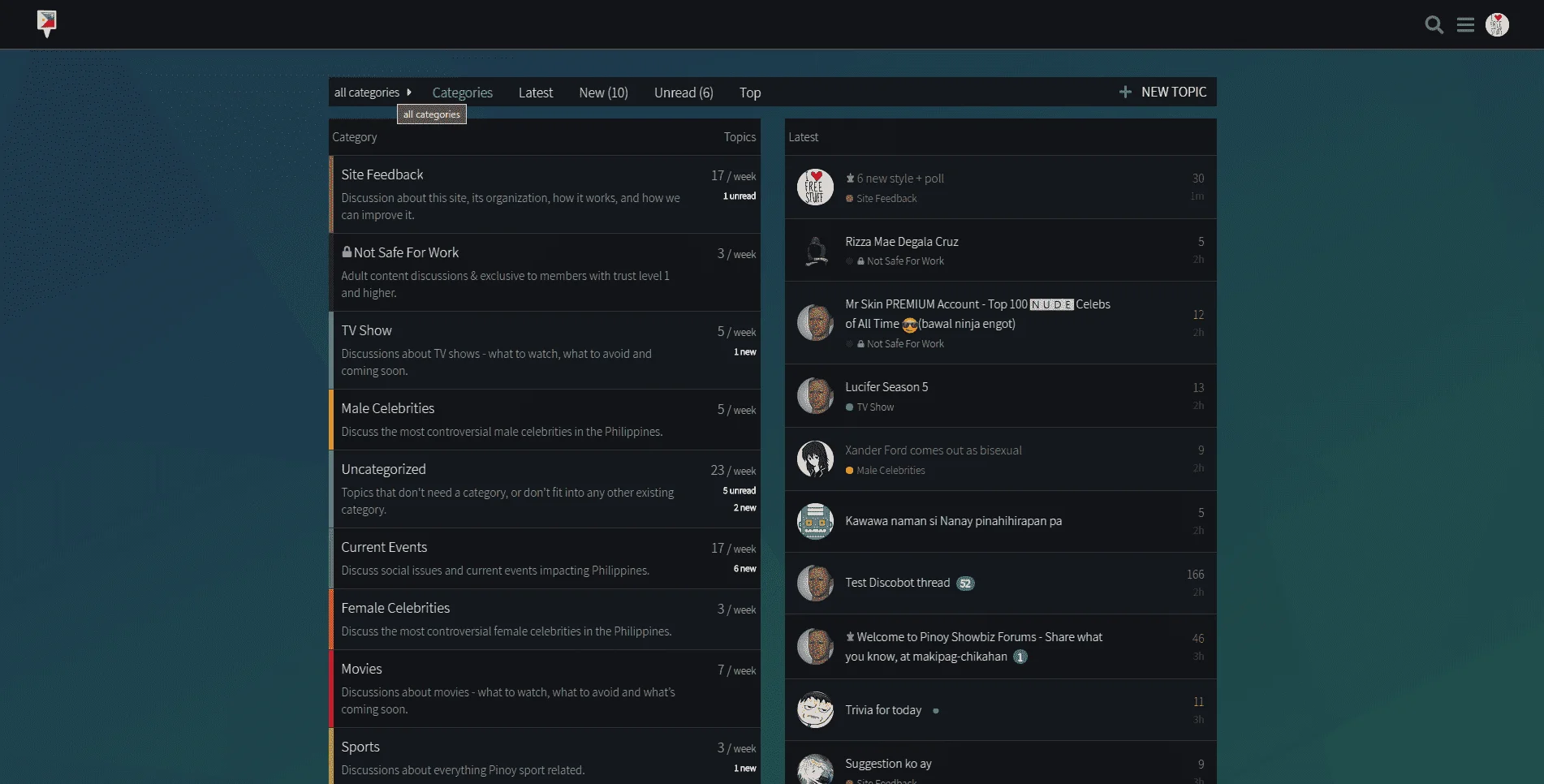Image resolution: width=1544 pixels, height=784 pixels.
Task: Click the unread badge 1 on Welcome topic
Action: 1020,657
